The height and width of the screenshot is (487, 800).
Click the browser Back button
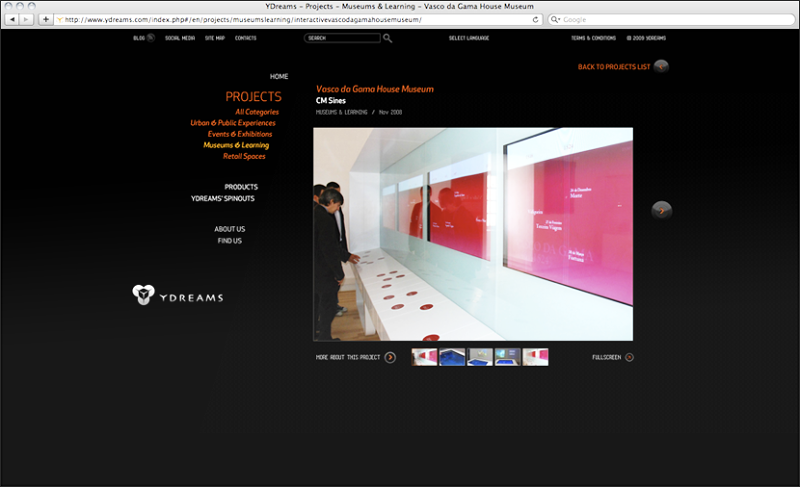13,19
